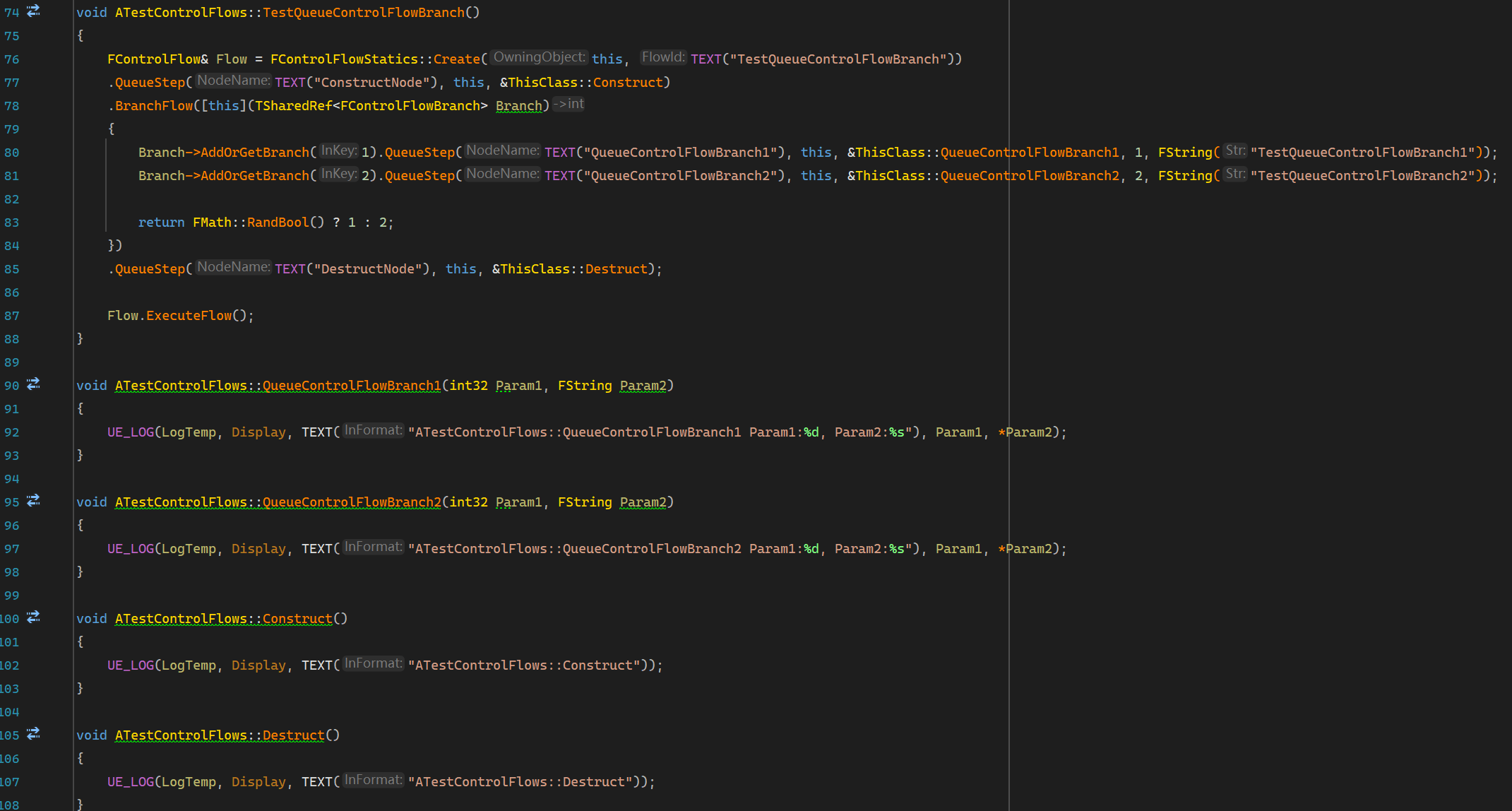Click the gutter arrows icon beside QueueControlFlowBranch2 definition

click(x=33, y=501)
